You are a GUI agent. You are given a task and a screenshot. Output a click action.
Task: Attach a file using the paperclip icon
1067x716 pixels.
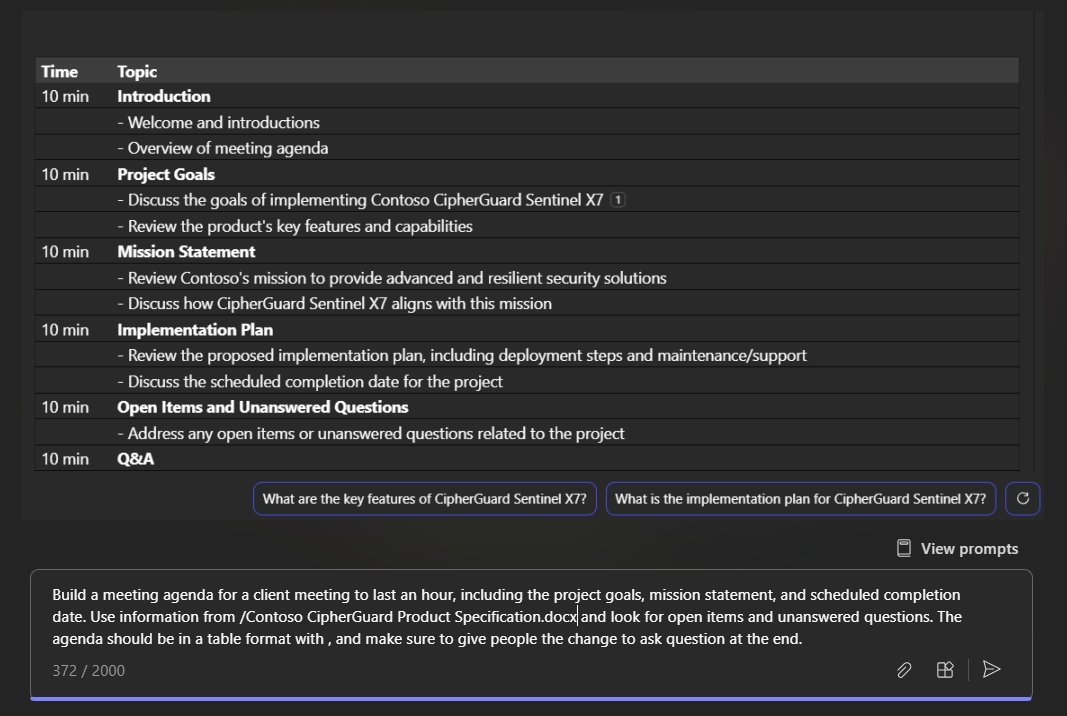904,670
